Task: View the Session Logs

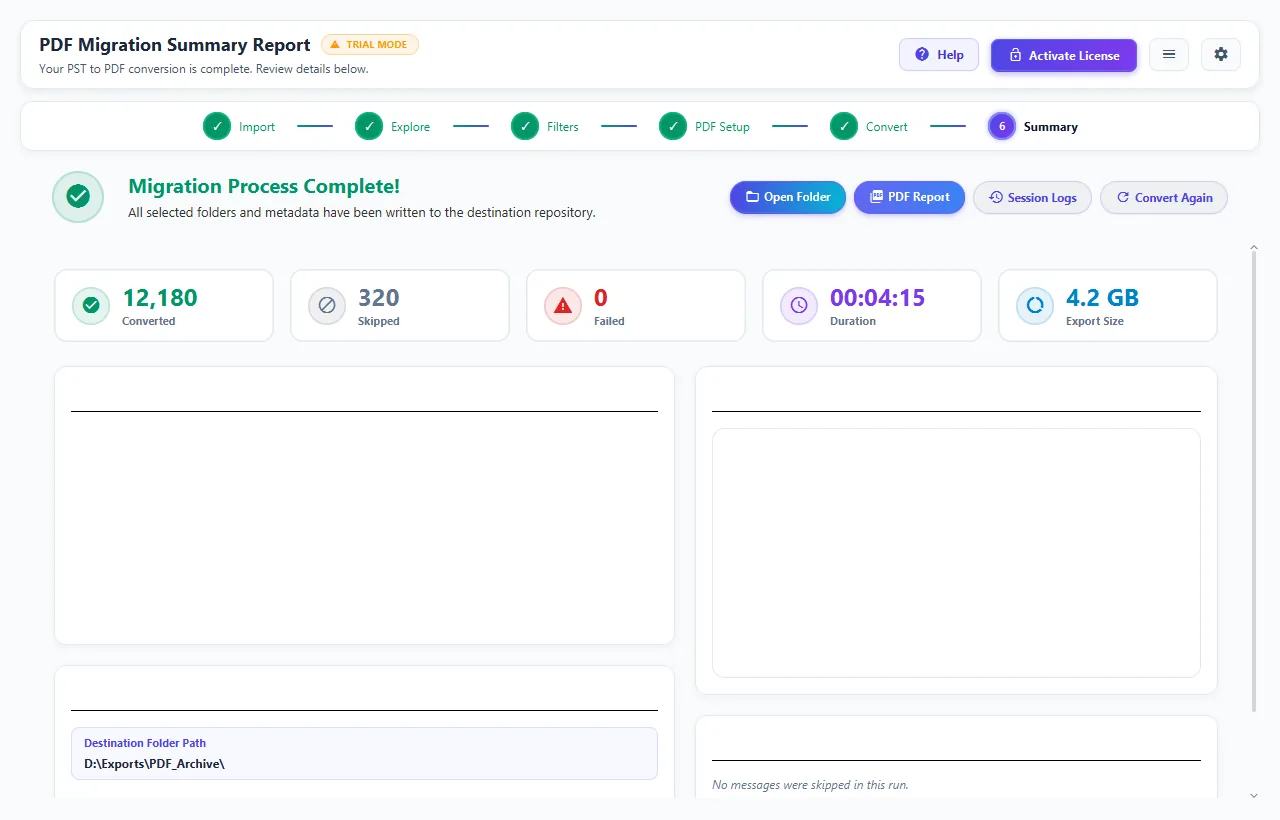Action: [1032, 197]
